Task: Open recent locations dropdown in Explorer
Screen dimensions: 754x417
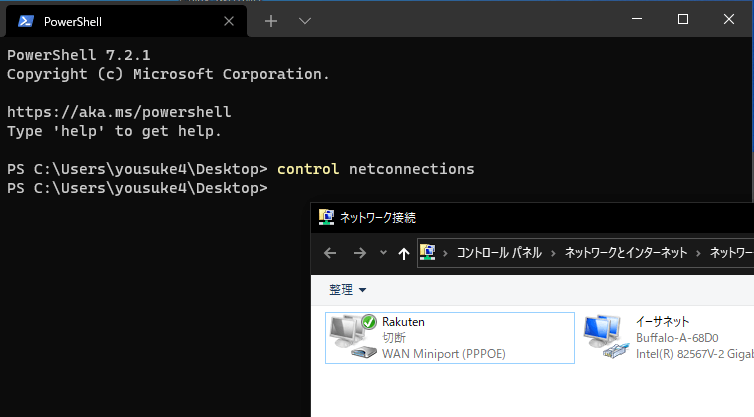Action: [383, 253]
